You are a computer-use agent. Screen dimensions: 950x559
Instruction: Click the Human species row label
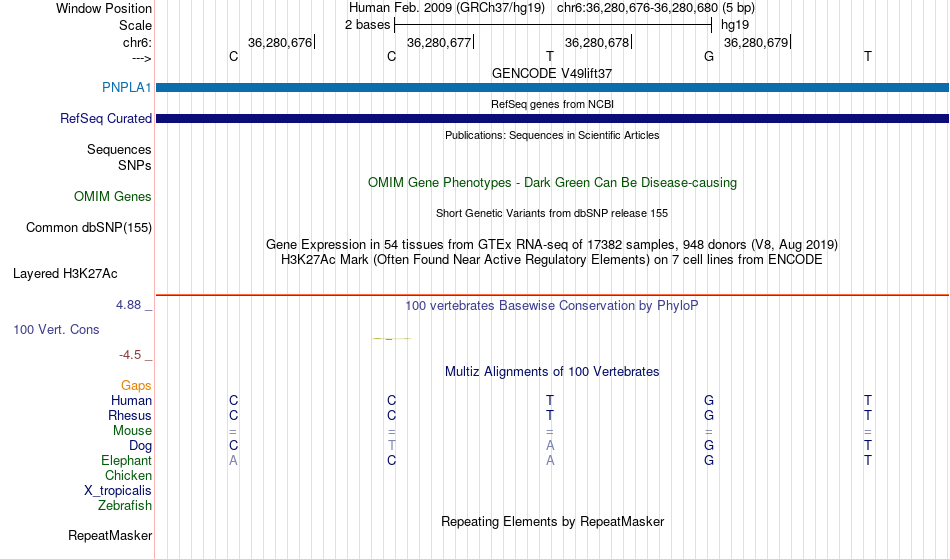click(x=131, y=400)
